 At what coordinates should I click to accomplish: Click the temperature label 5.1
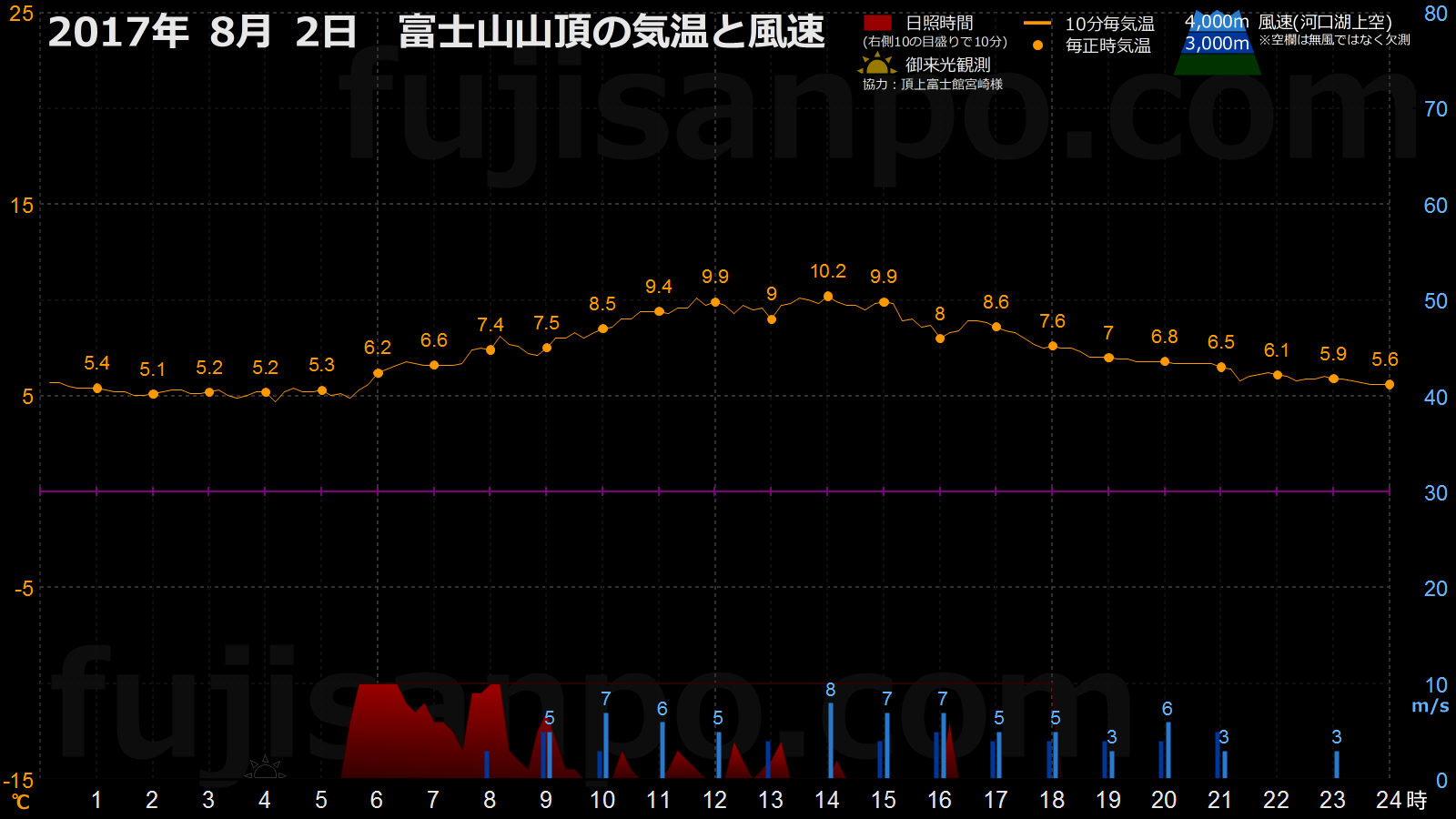(152, 369)
